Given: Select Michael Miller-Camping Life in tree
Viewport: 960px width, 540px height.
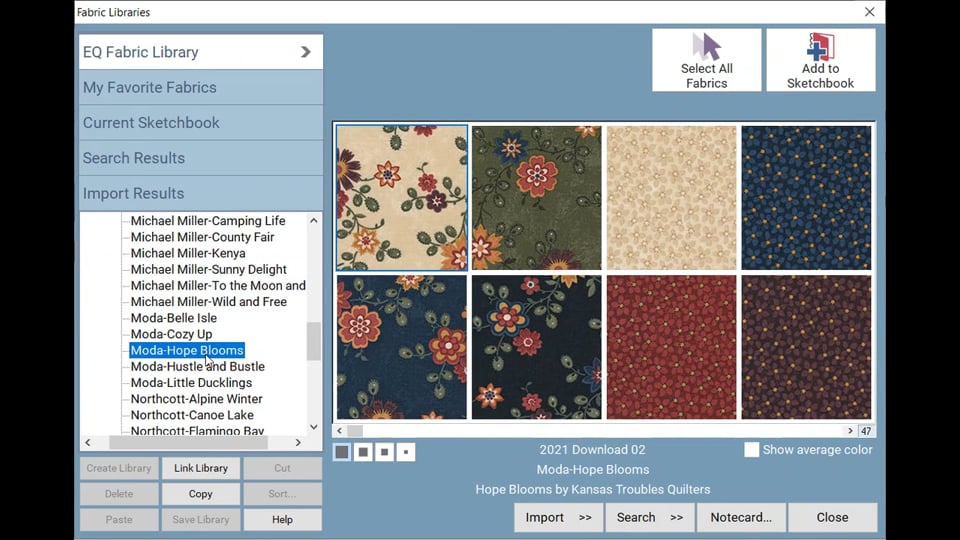Looking at the screenshot, I should point(208,220).
